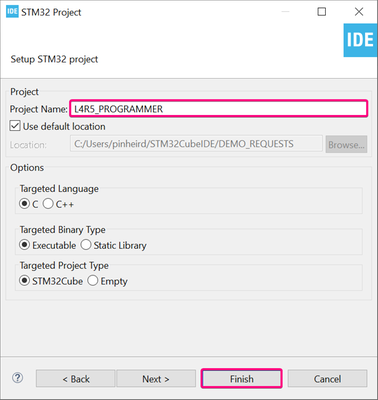The height and width of the screenshot is (400, 378).
Task: Choose Static Library binary type
Action: (86, 245)
